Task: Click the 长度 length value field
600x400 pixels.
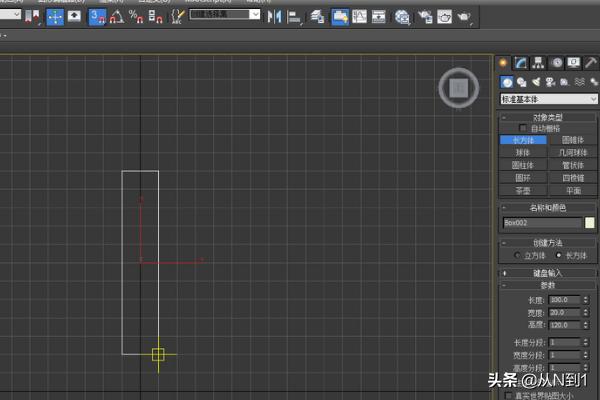Action: (565, 300)
